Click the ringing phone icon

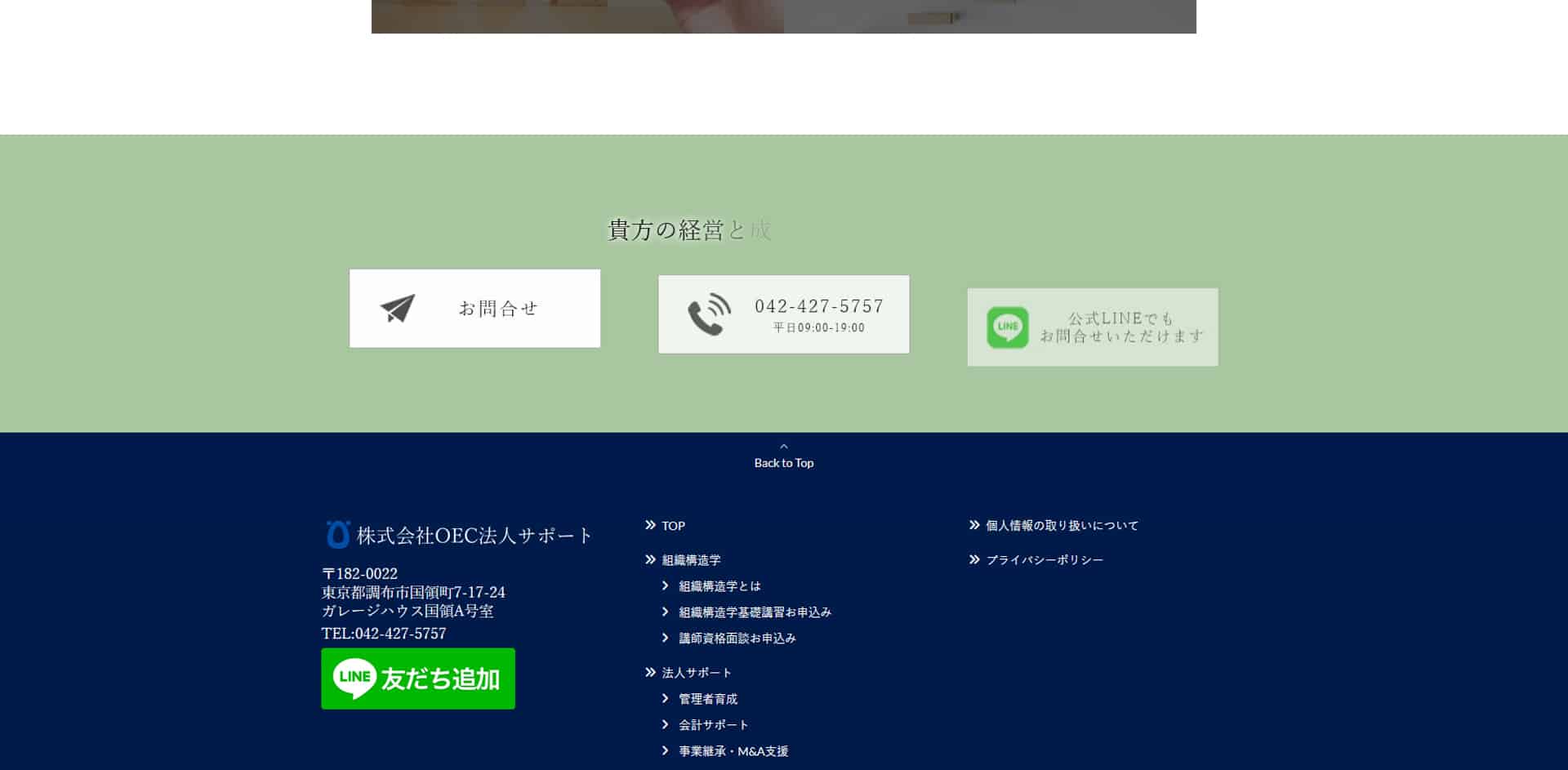pos(709,314)
